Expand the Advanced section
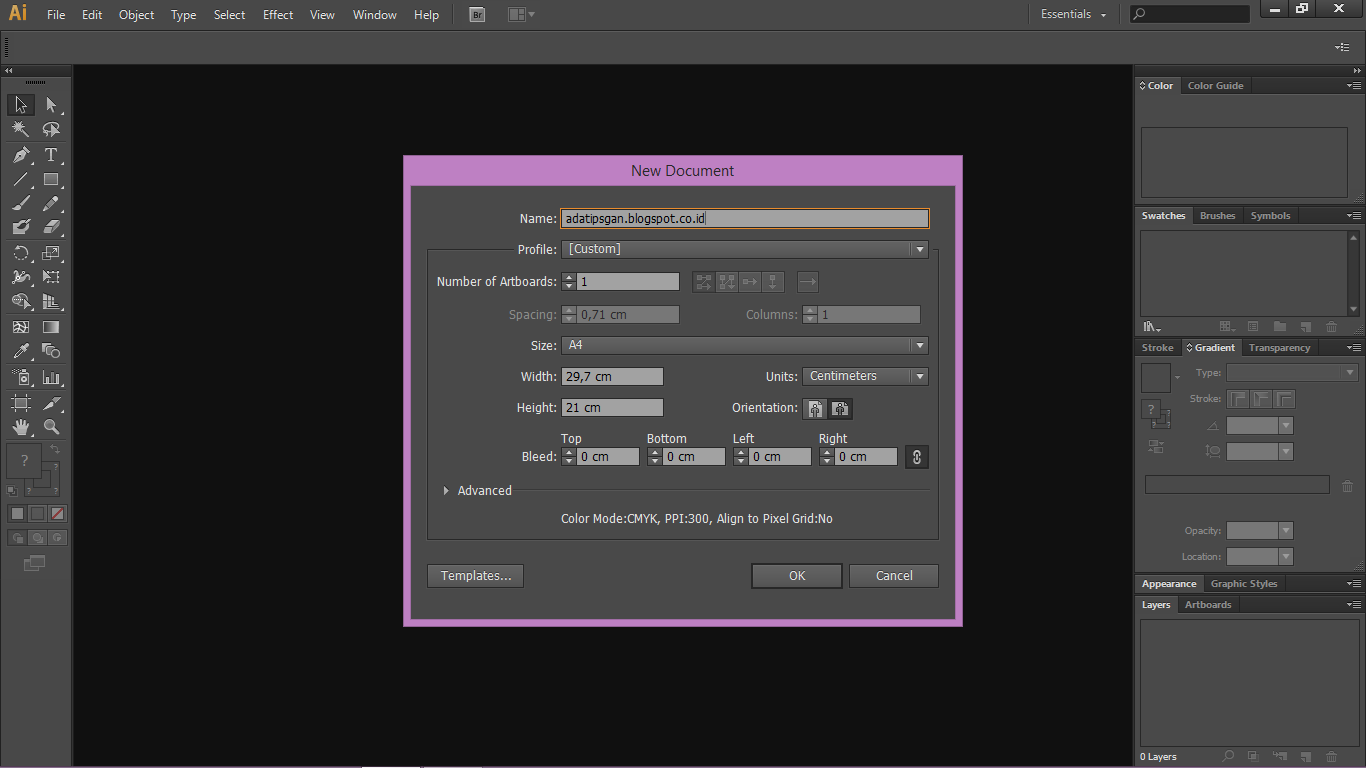 click(478, 490)
